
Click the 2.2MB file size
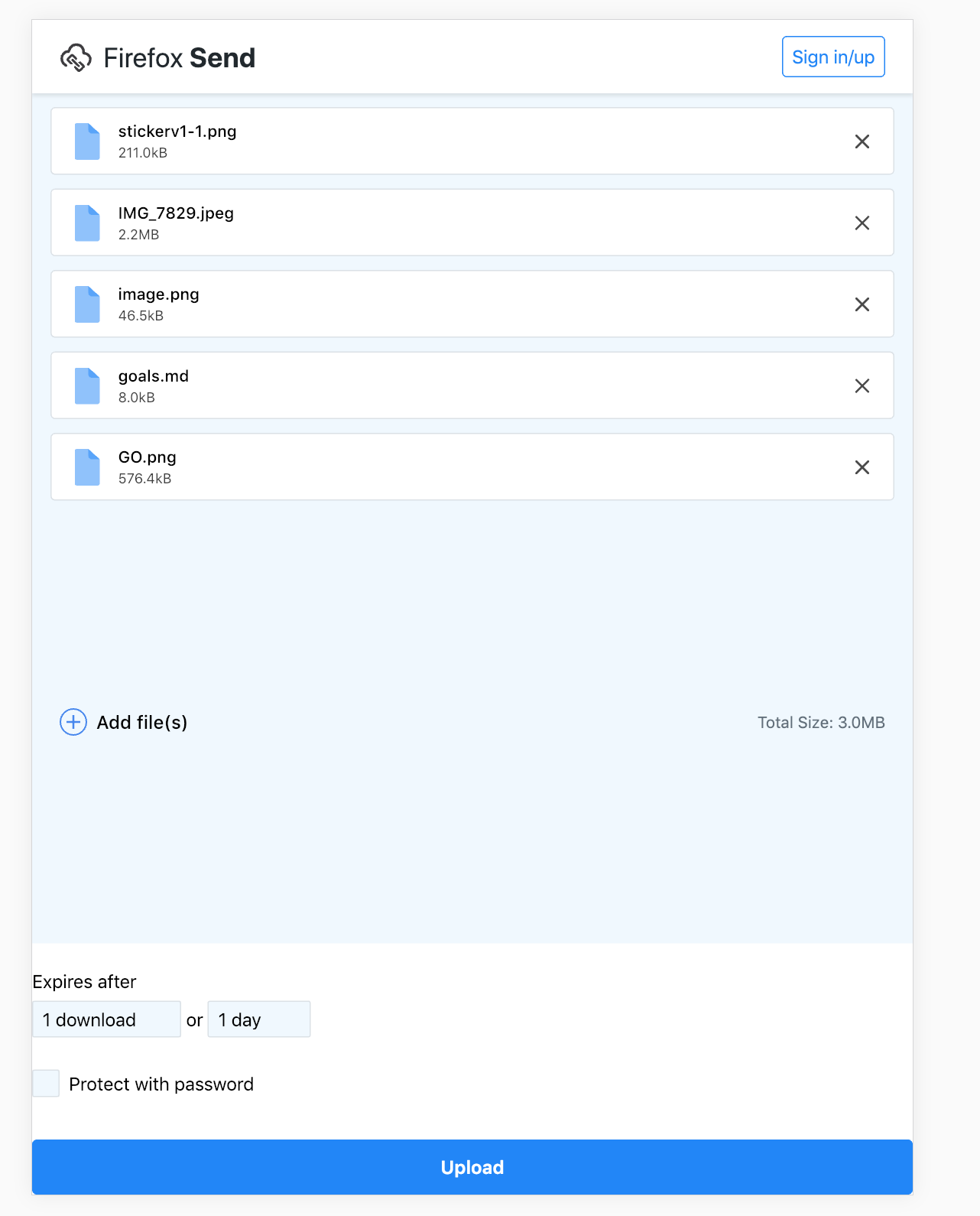click(138, 235)
